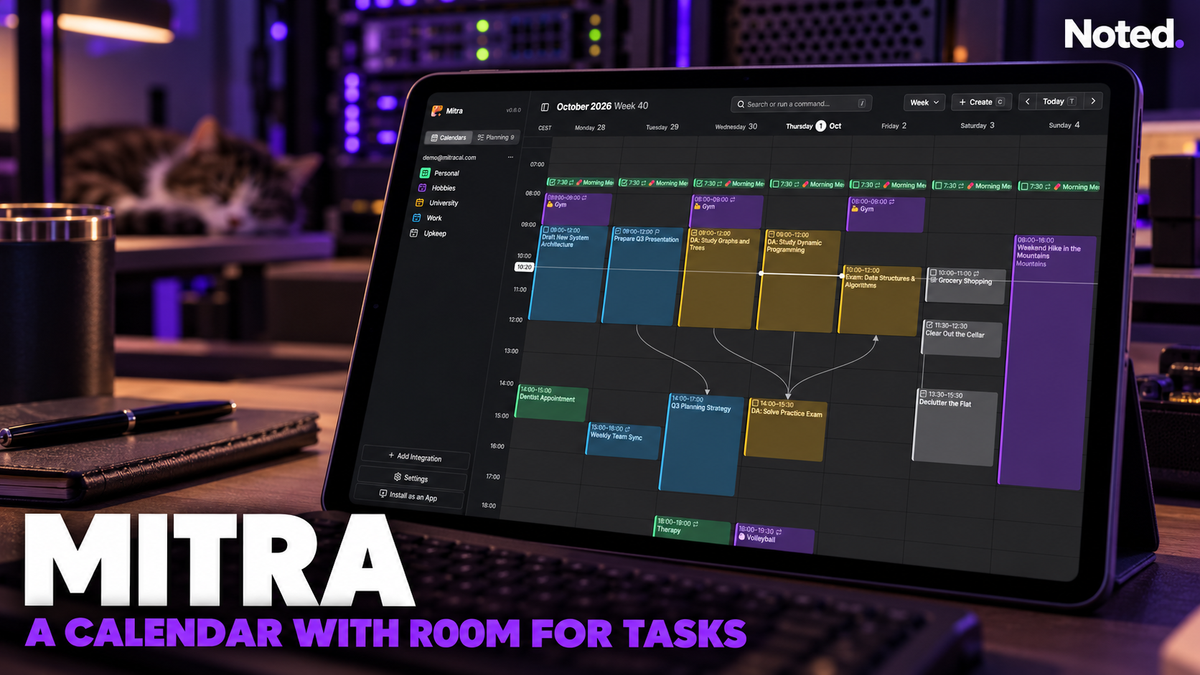Screen dimensions: 1200x675
Task: Open Friday's Gym event
Action: click(886, 214)
